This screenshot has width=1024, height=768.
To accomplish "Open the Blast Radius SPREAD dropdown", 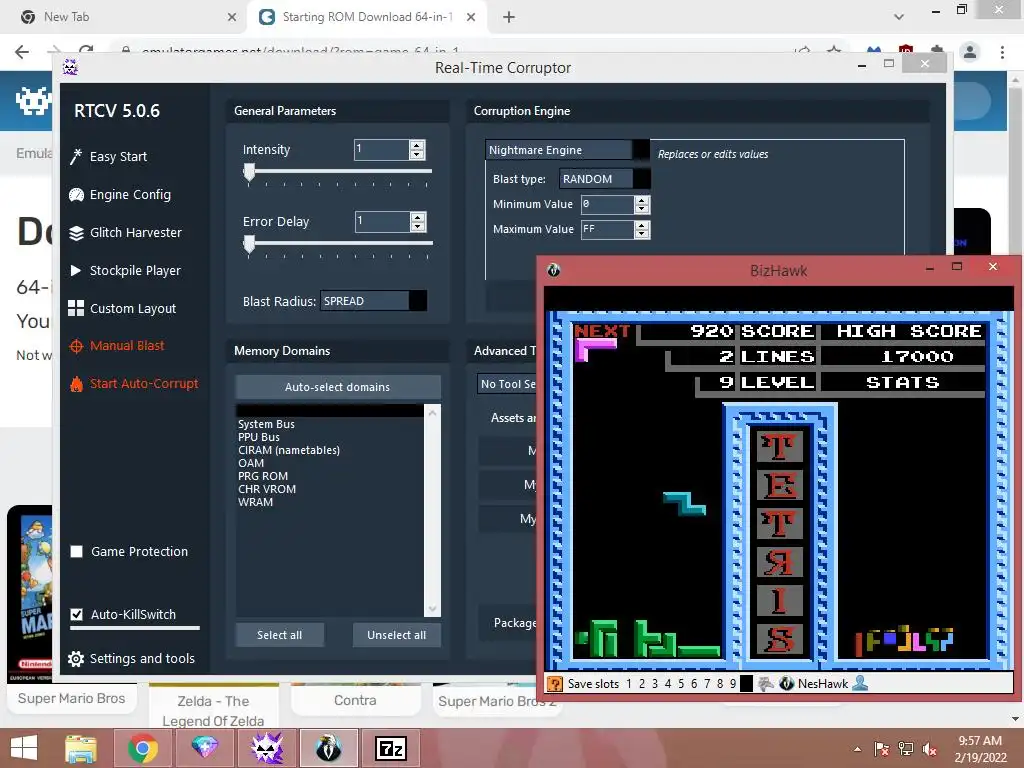I will pyautogui.click(x=373, y=301).
